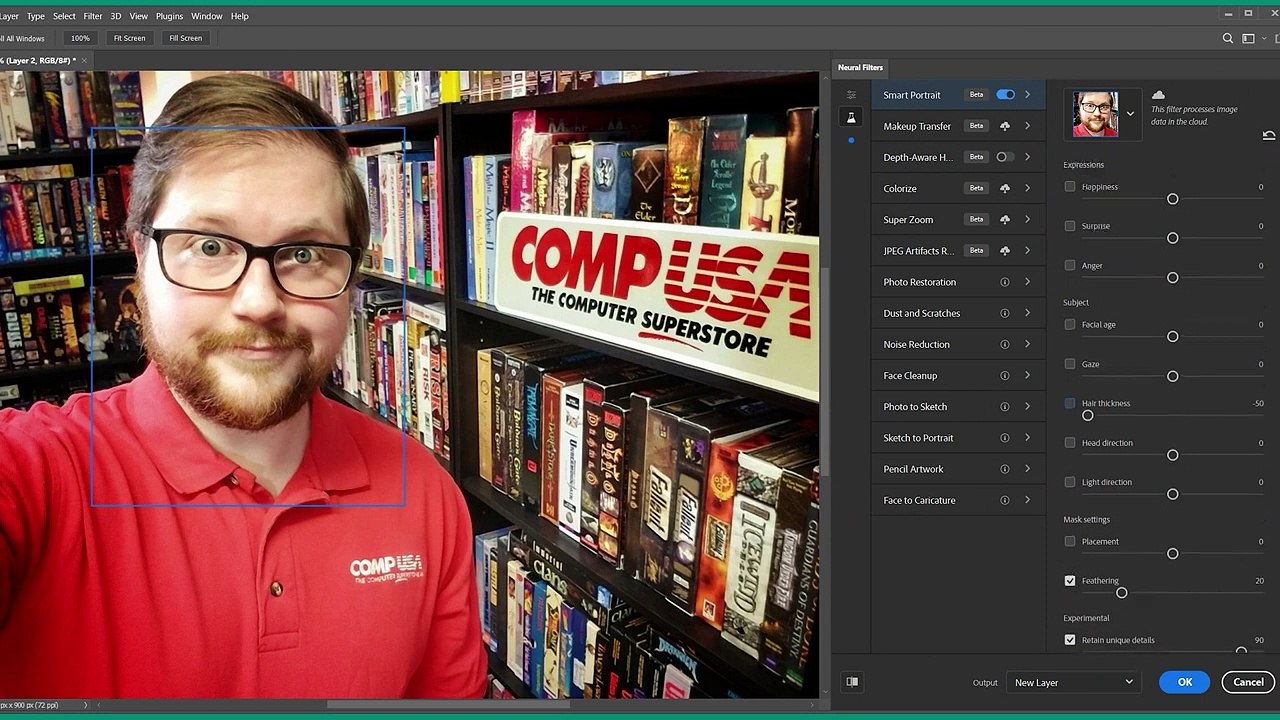Download the Colorize filter from cloud
1280x720 pixels.
(x=1005, y=188)
